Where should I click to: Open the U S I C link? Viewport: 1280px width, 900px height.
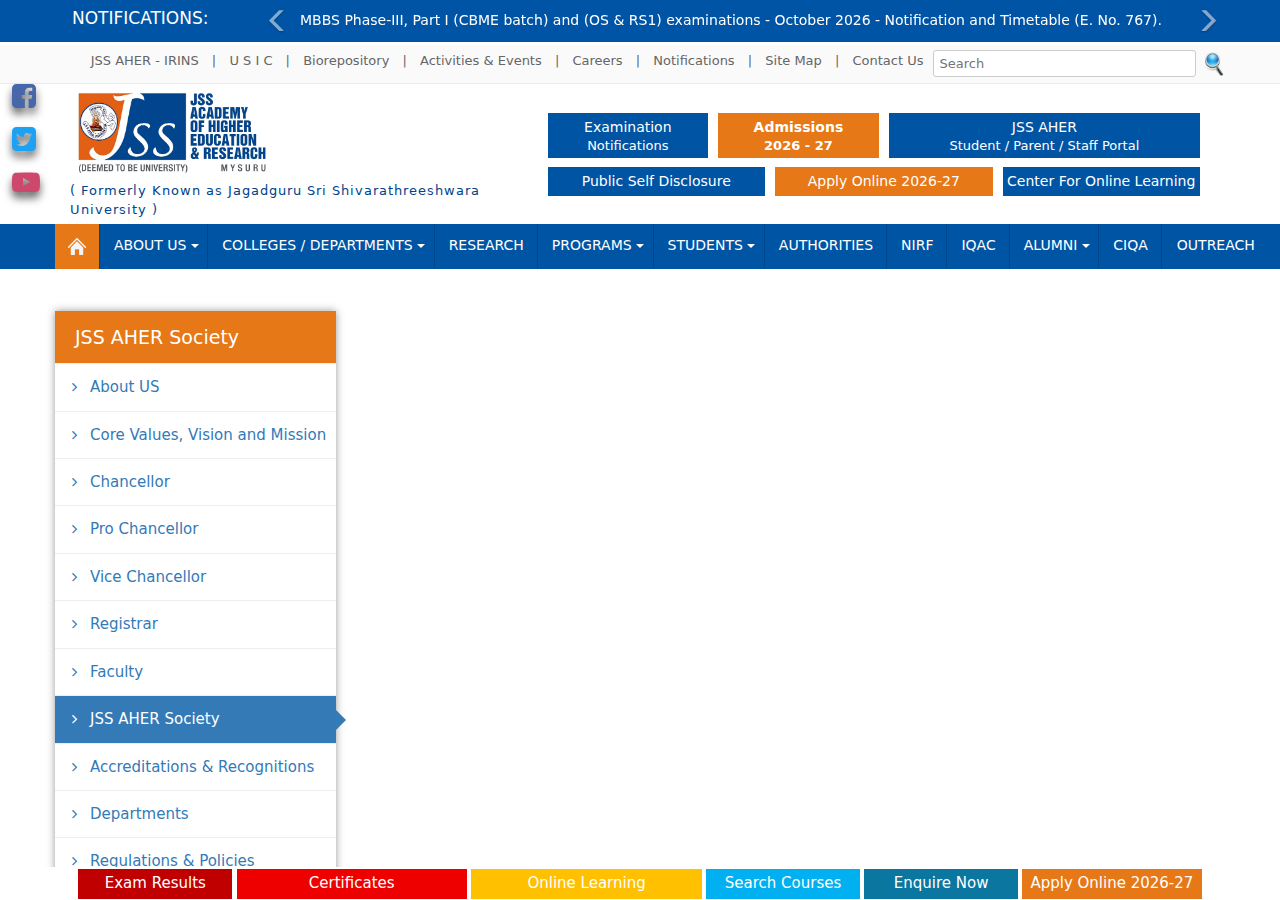[x=251, y=61]
